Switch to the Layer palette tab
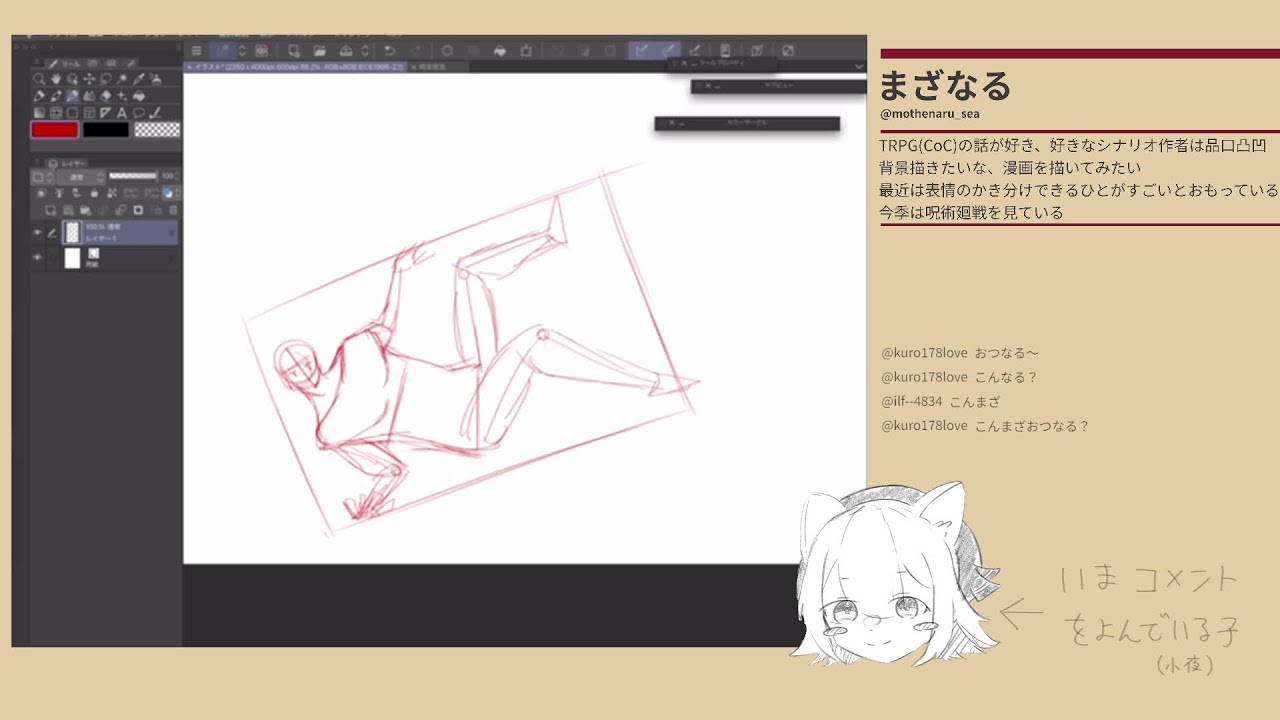The width and height of the screenshot is (1280, 720). (x=68, y=163)
